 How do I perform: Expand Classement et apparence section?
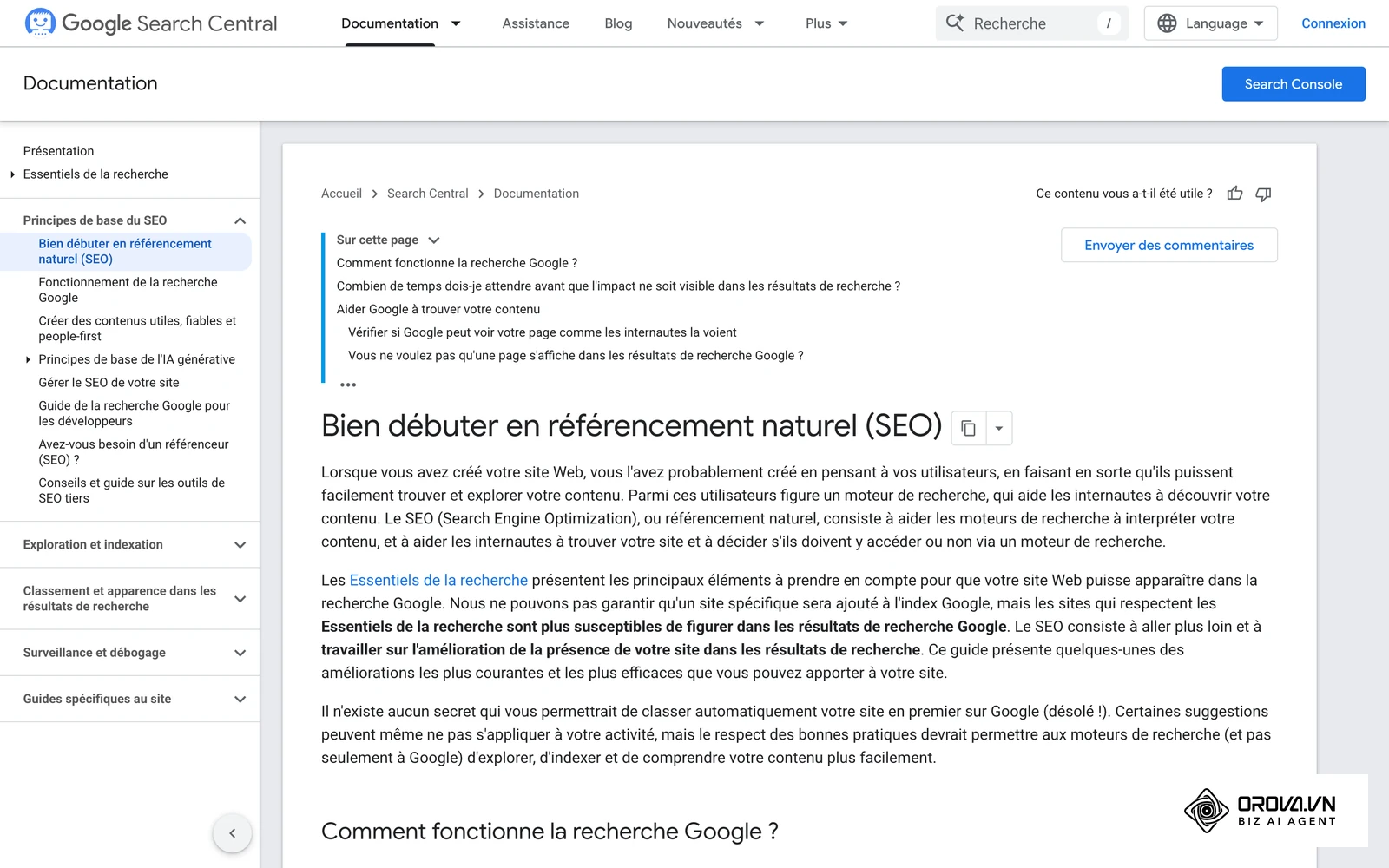(240, 599)
